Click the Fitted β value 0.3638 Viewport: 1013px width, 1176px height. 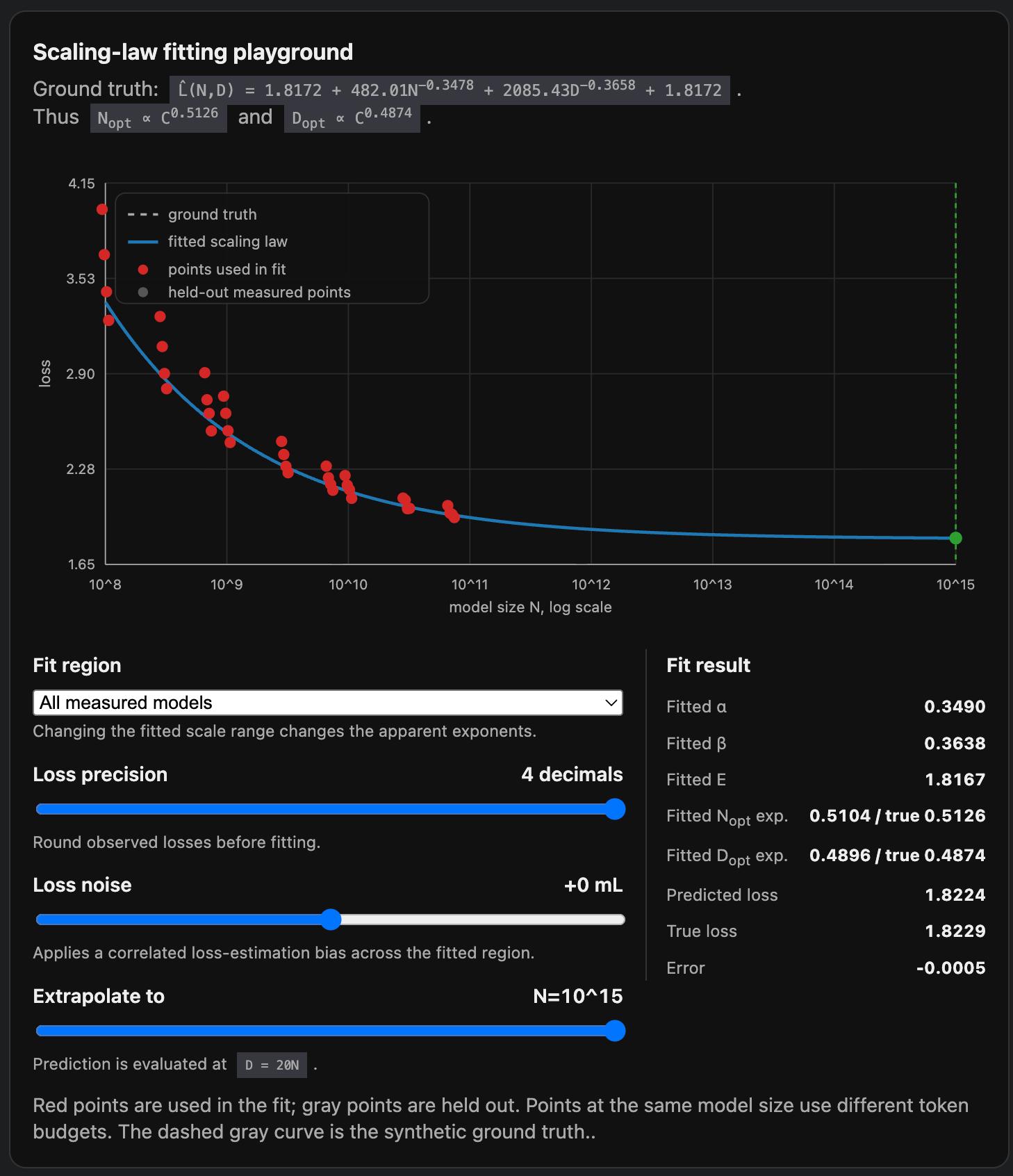955,743
